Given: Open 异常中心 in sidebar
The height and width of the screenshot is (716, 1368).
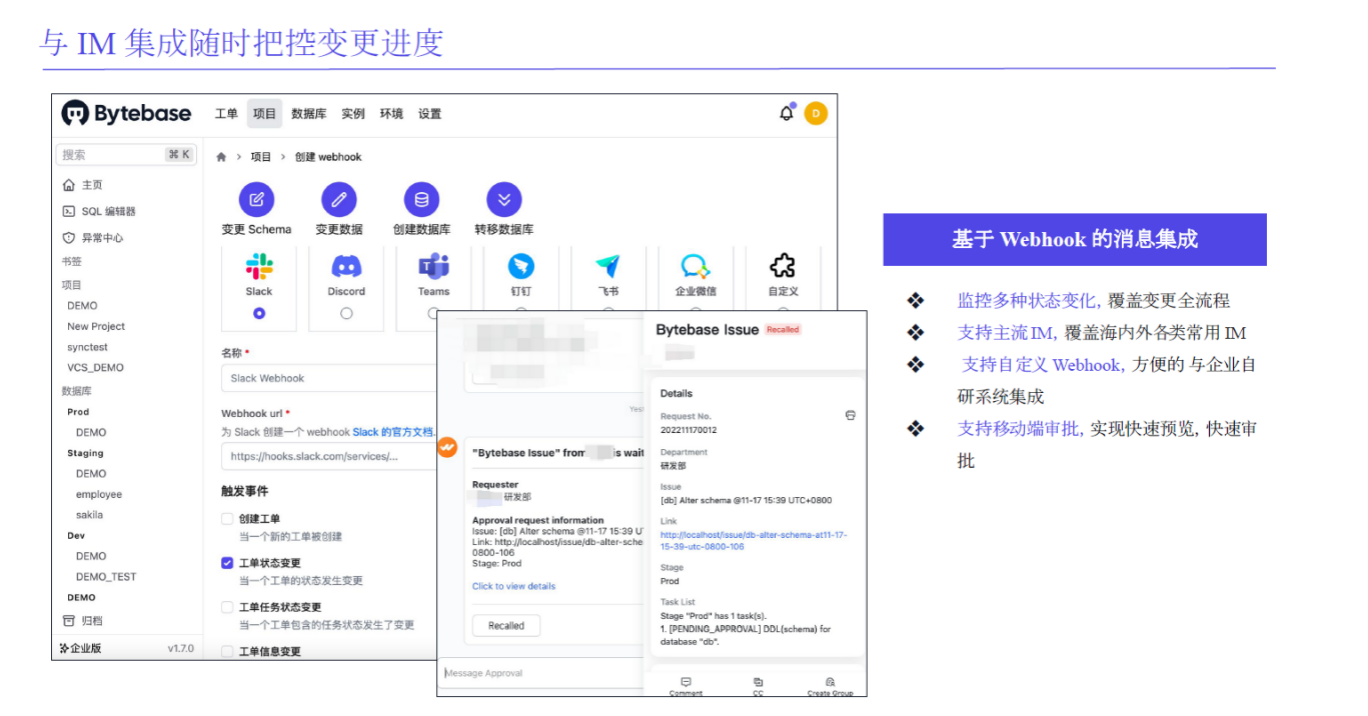Looking at the screenshot, I should pos(93,238).
